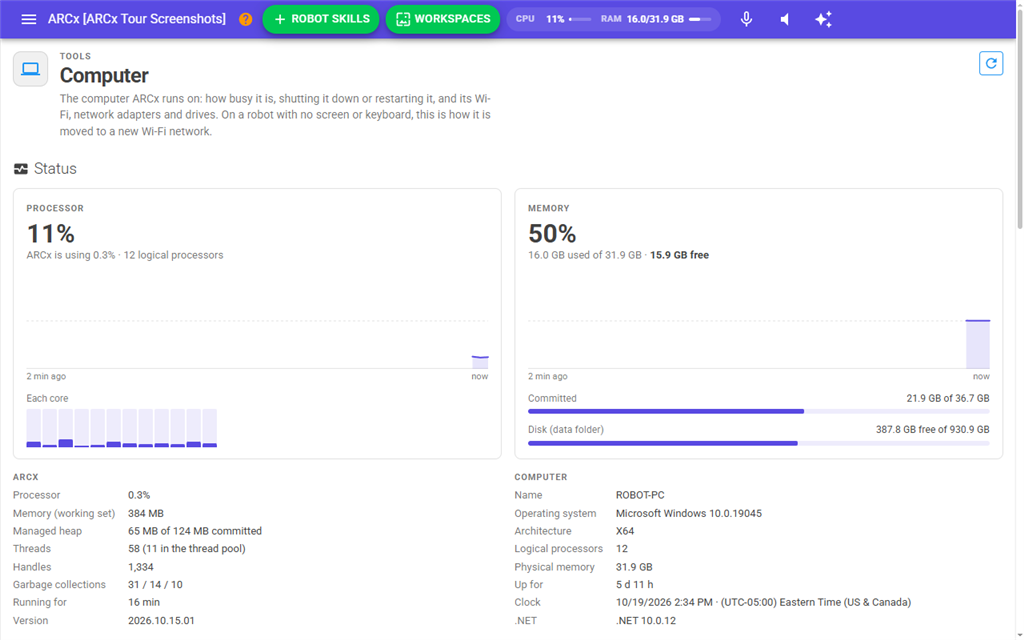The width and height of the screenshot is (1024, 640).
Task: Select the large 50% memory reading
Action: [552, 234]
